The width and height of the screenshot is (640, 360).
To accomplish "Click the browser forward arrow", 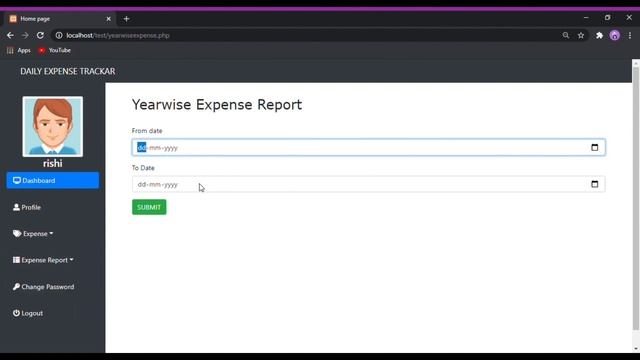I will point(25,36).
